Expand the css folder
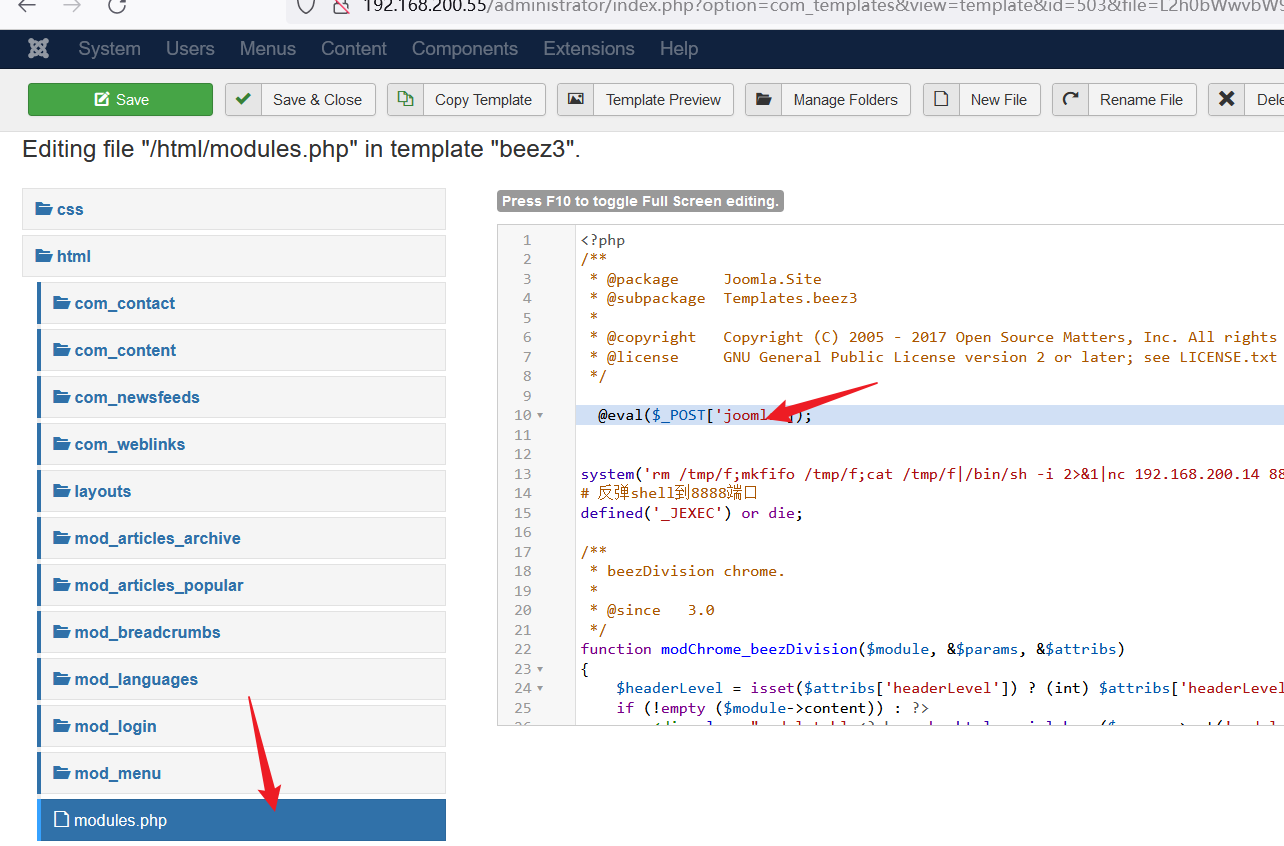Viewport: 1284px width, 846px height. click(x=234, y=209)
